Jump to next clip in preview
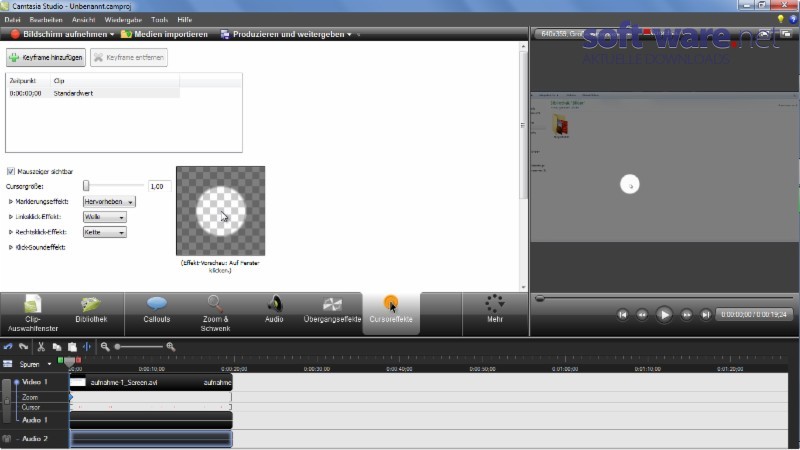The height and width of the screenshot is (450, 800). click(x=706, y=315)
